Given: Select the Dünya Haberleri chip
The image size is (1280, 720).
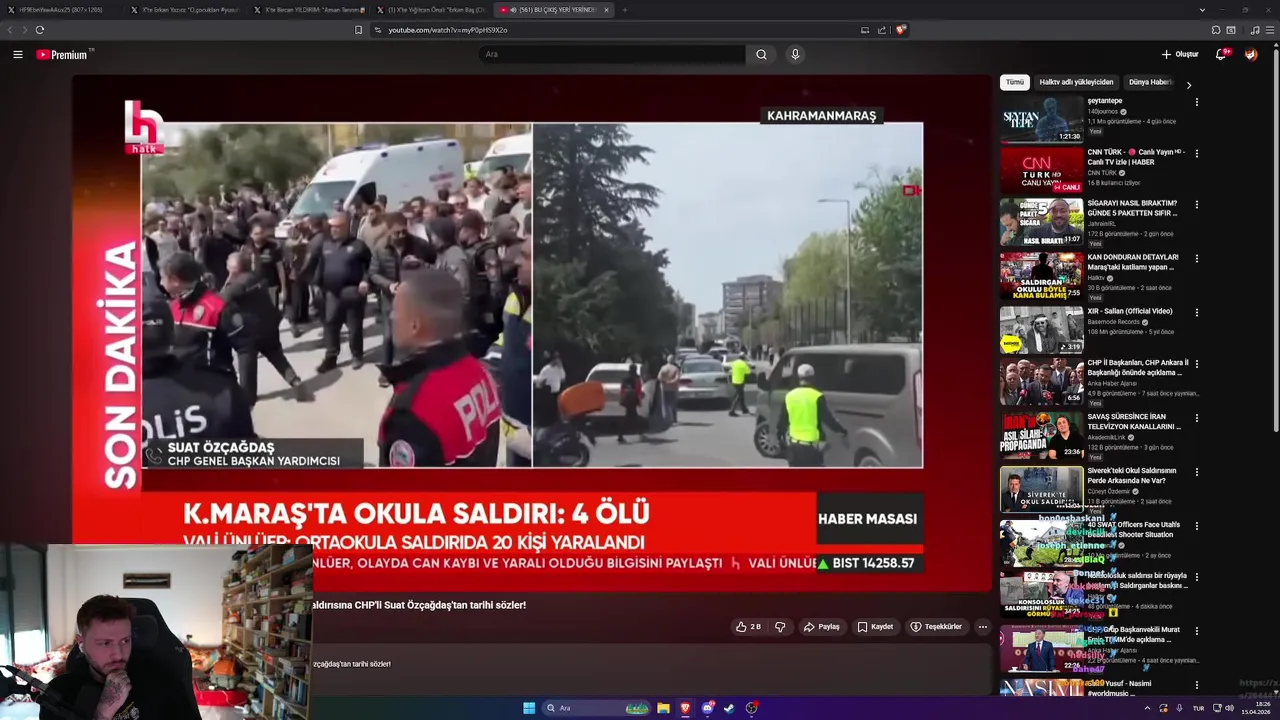Looking at the screenshot, I should click(1150, 82).
